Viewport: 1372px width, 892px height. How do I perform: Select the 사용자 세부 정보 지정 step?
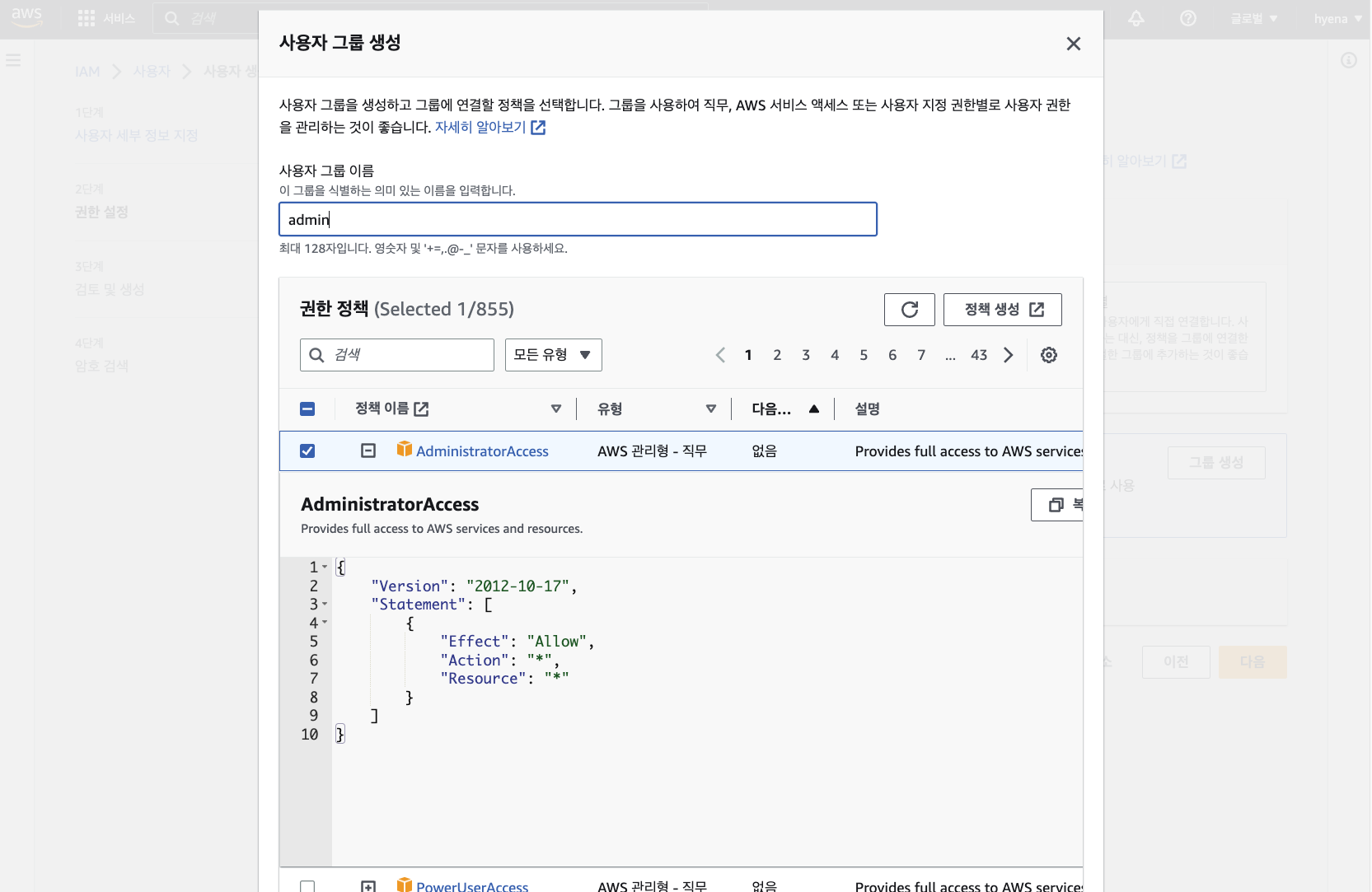[137, 136]
